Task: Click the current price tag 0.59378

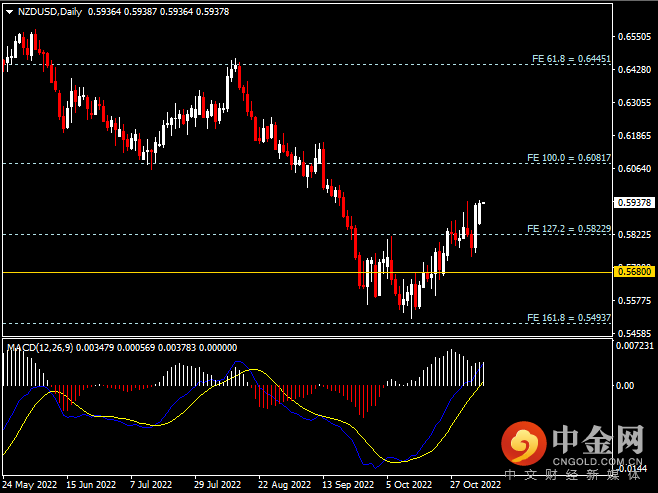Action: click(634, 203)
